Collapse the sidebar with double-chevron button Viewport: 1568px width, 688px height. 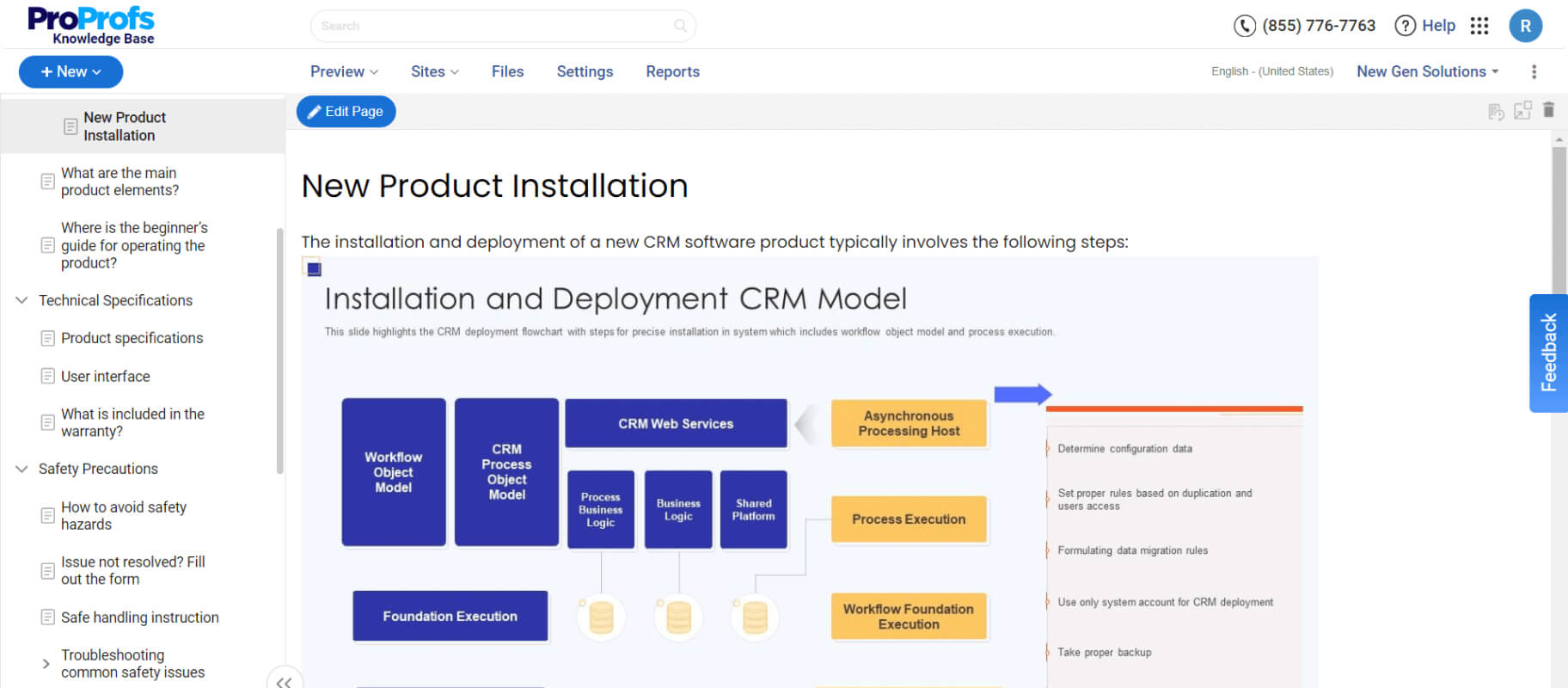pyautogui.click(x=285, y=681)
